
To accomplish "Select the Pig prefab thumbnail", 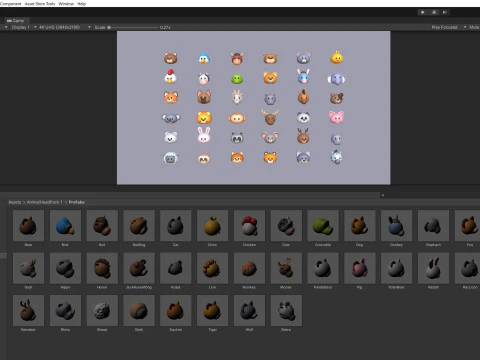I will (360, 268).
